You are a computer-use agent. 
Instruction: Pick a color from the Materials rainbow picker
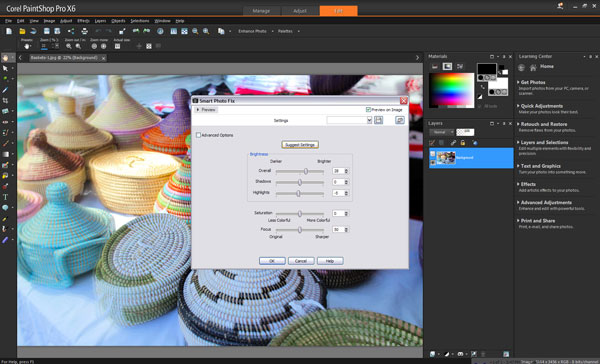pyautogui.click(x=451, y=89)
